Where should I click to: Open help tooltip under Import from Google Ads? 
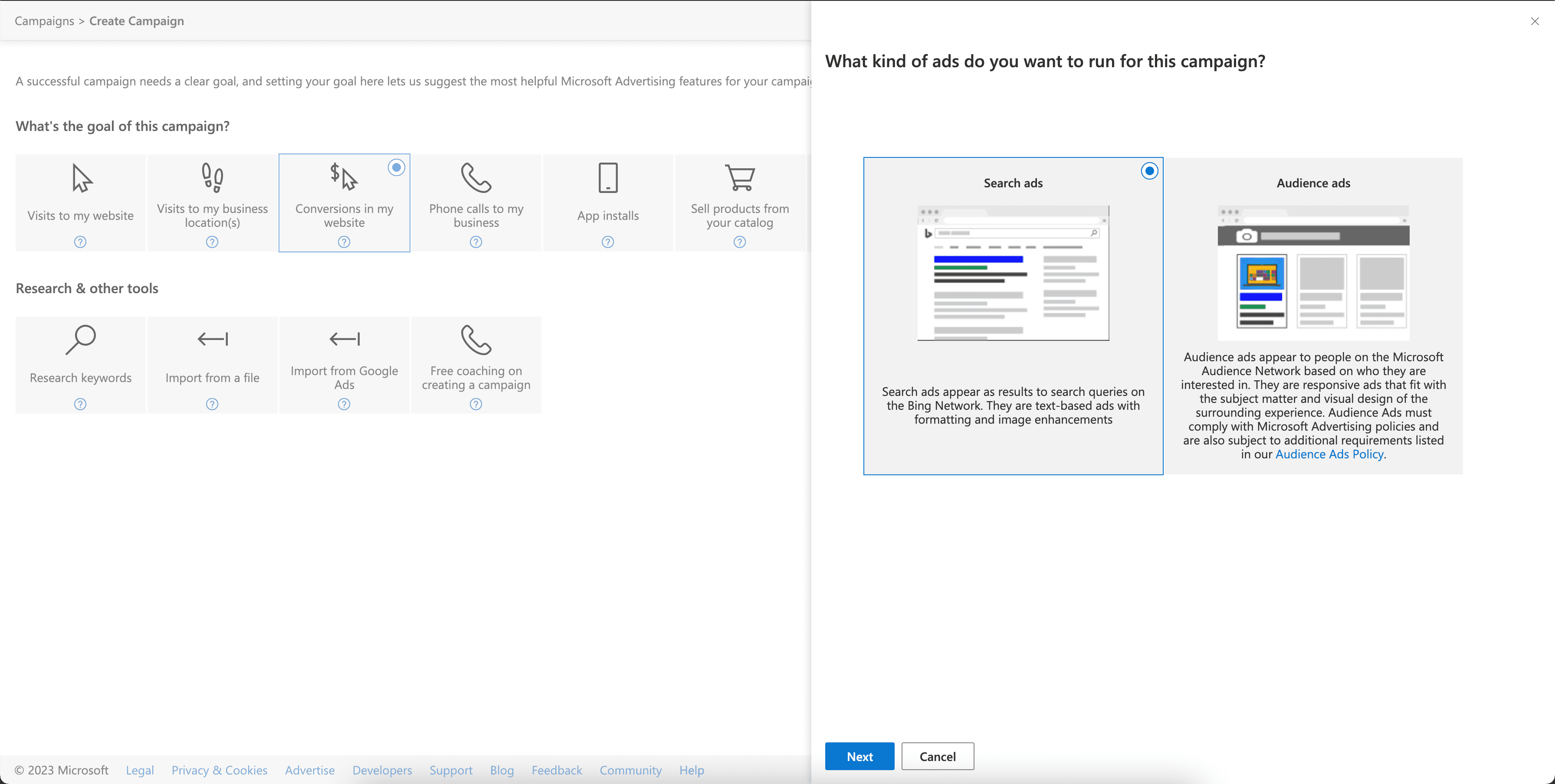pyautogui.click(x=344, y=404)
